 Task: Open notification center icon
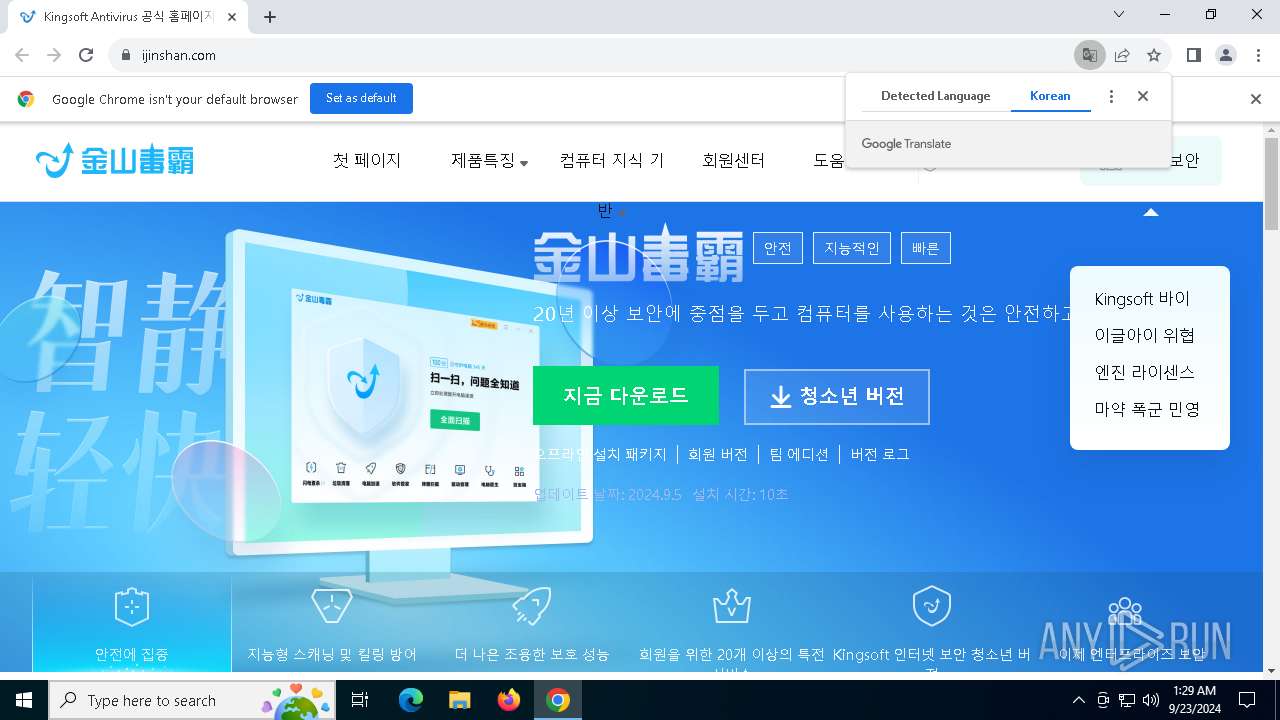(1247, 700)
